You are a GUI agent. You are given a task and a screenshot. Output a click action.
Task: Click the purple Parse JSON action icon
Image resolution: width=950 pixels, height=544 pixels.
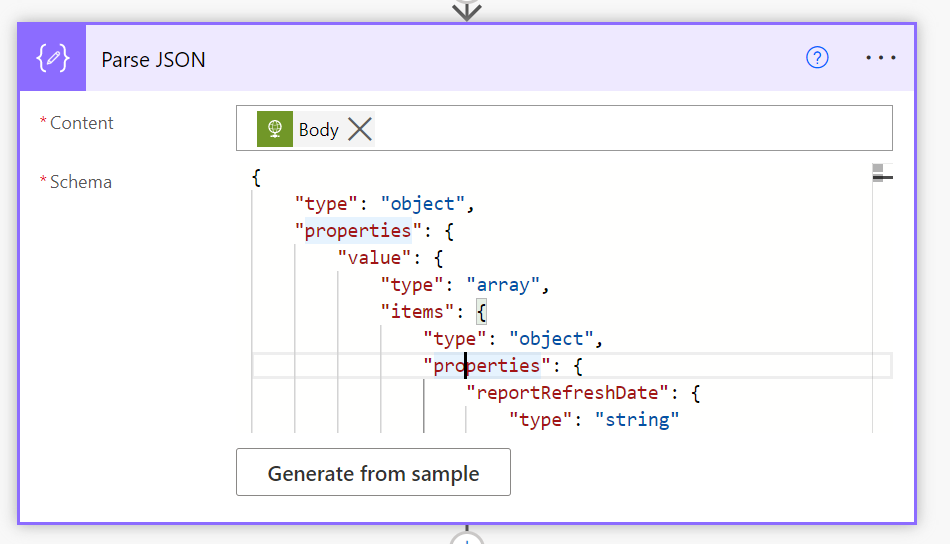(x=52, y=59)
